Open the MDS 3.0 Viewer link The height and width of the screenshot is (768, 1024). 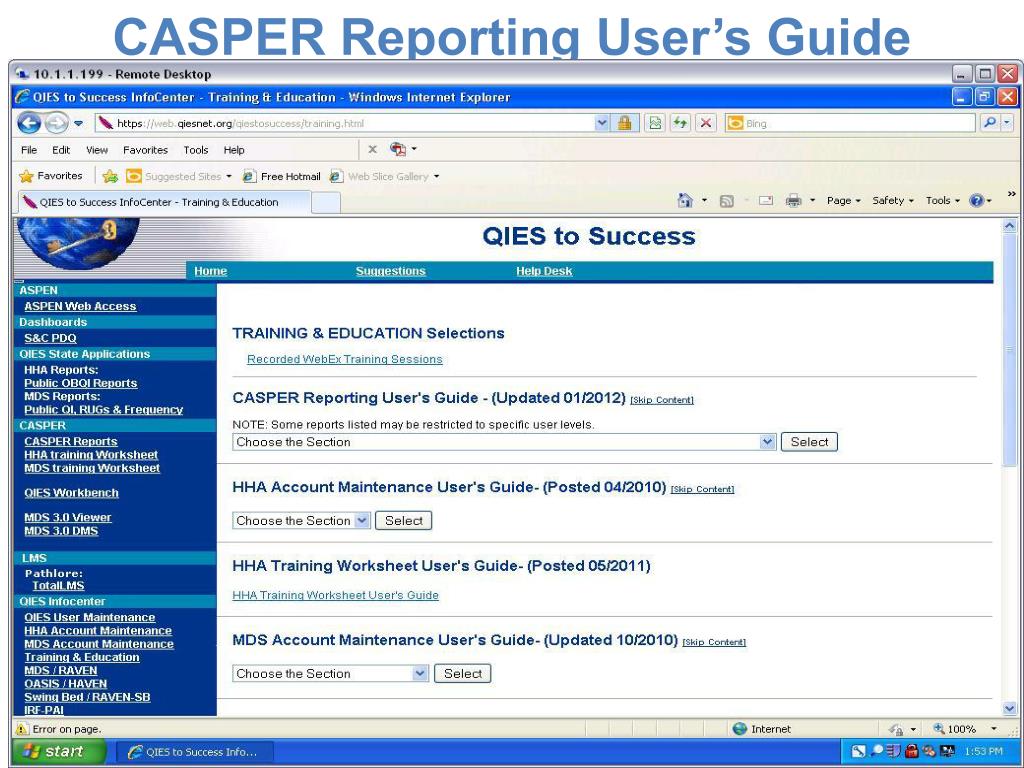[x=68, y=518]
